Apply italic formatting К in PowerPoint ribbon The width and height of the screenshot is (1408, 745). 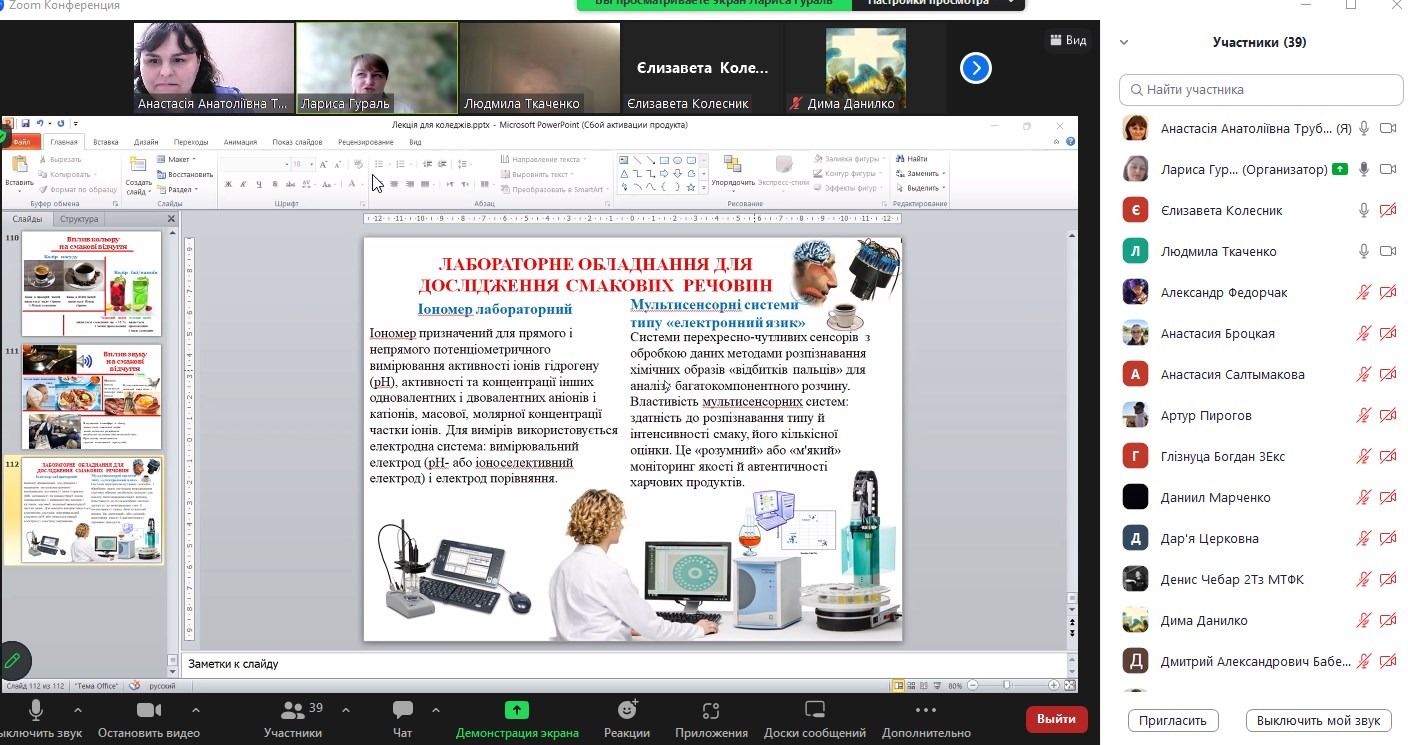coord(243,184)
